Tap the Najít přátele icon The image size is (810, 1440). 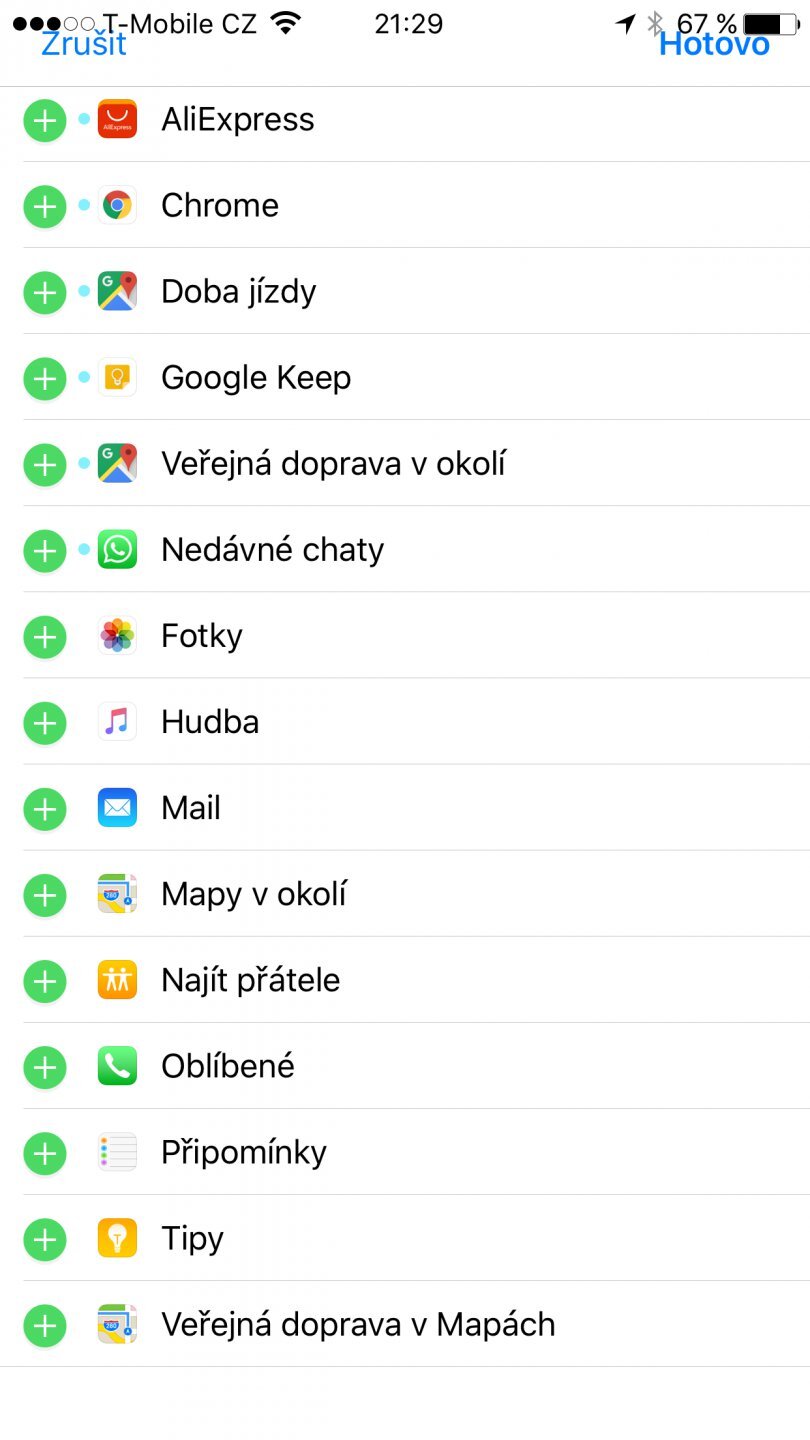pyautogui.click(x=117, y=980)
